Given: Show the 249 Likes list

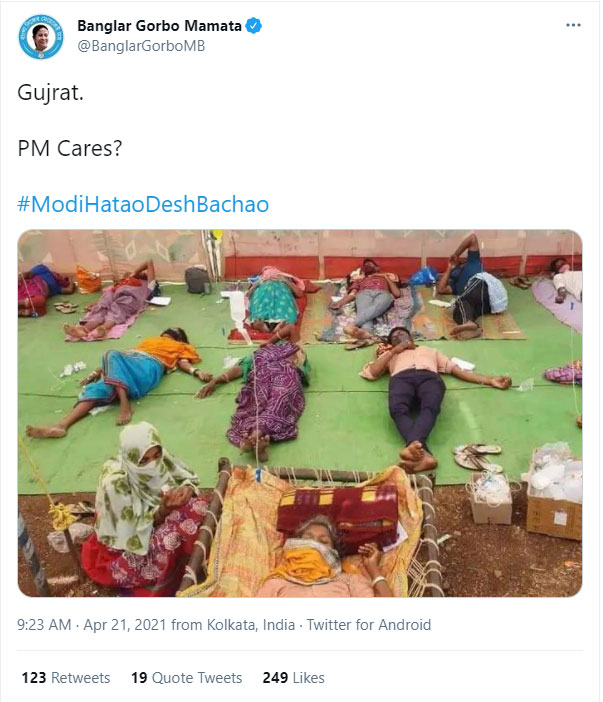Looking at the screenshot, I should tap(294, 678).
